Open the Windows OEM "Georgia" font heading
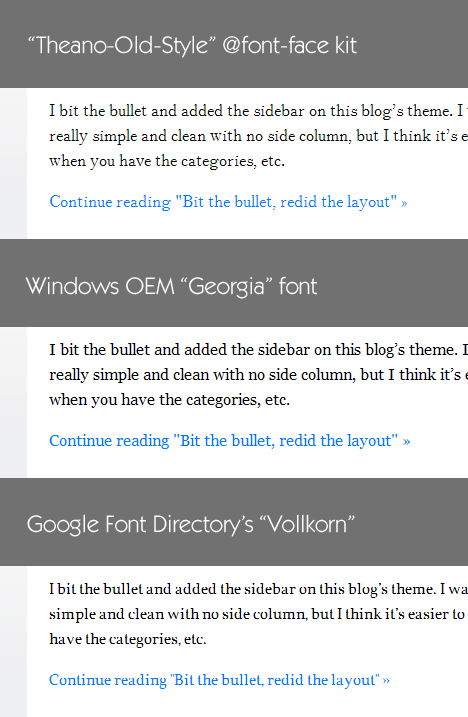The width and height of the screenshot is (468, 717). tap(172, 287)
